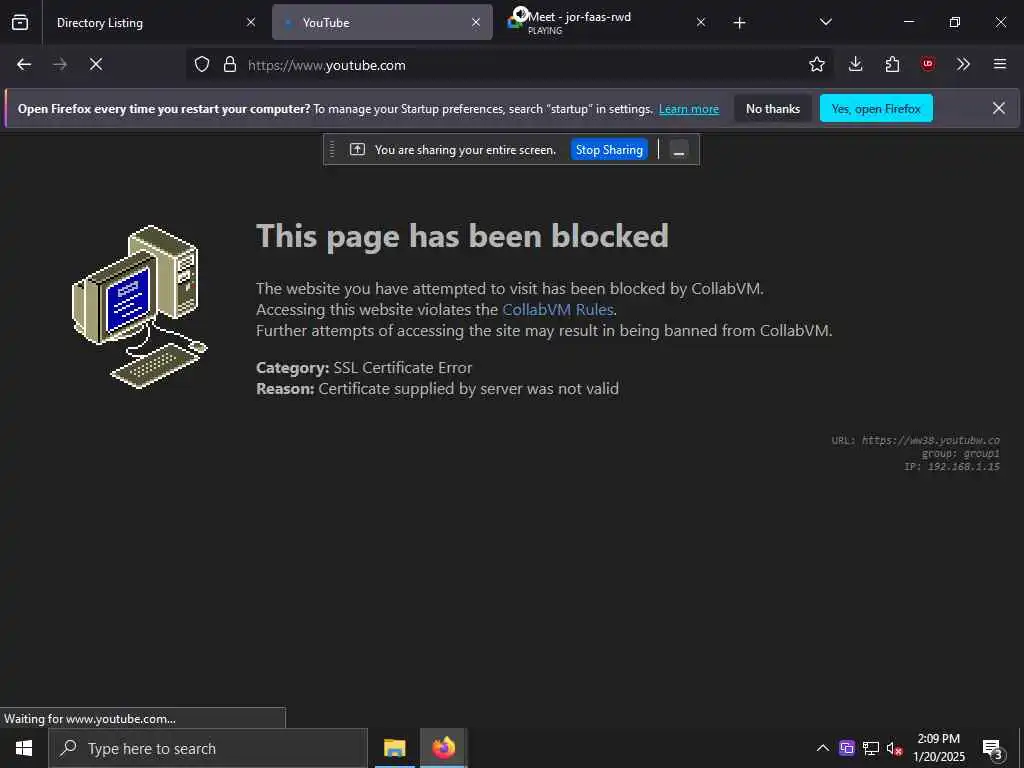Close the Directory Listing tab
The width and height of the screenshot is (1024, 768).
[x=251, y=22]
